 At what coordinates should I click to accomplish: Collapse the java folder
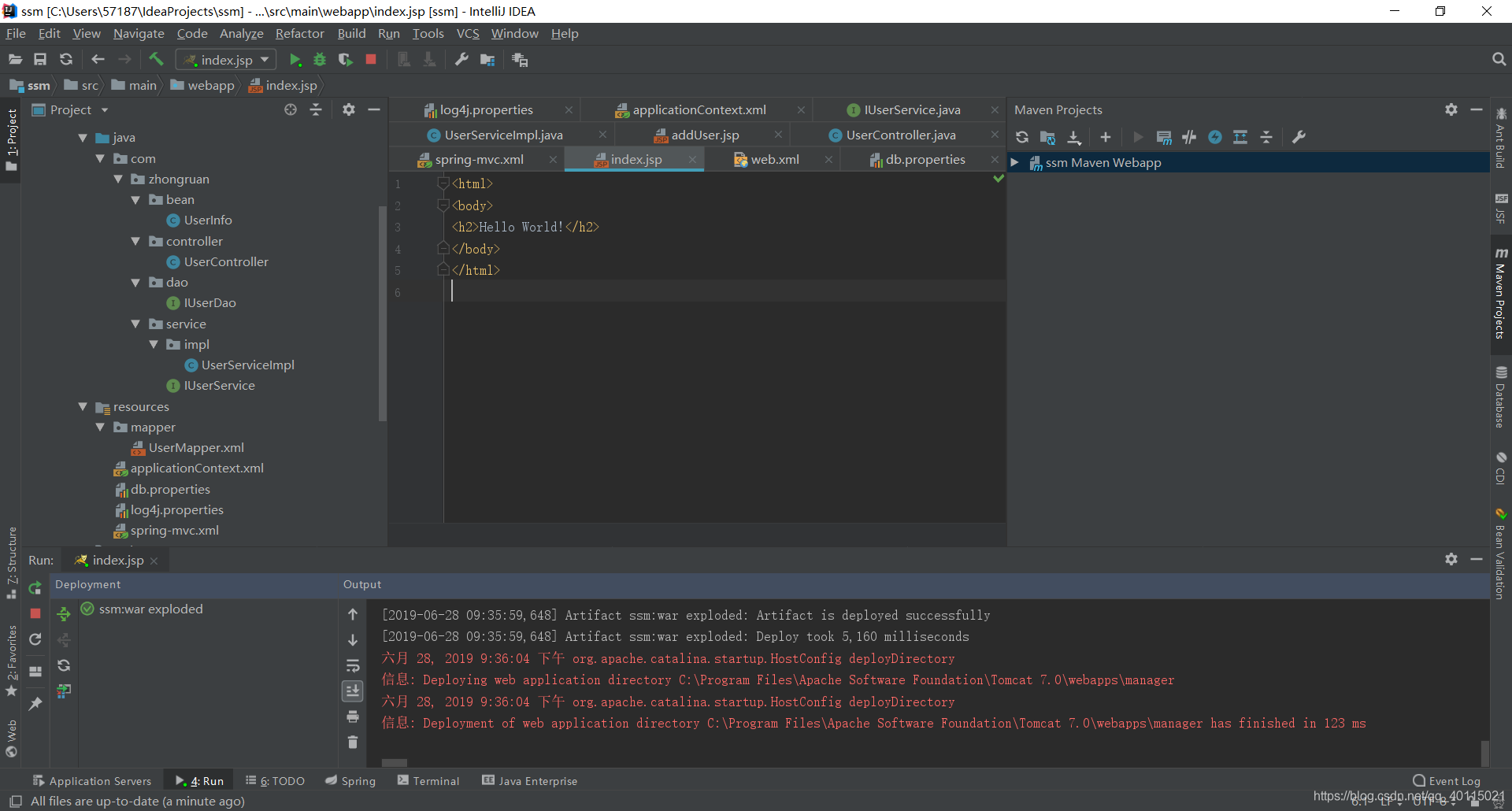tap(83, 138)
